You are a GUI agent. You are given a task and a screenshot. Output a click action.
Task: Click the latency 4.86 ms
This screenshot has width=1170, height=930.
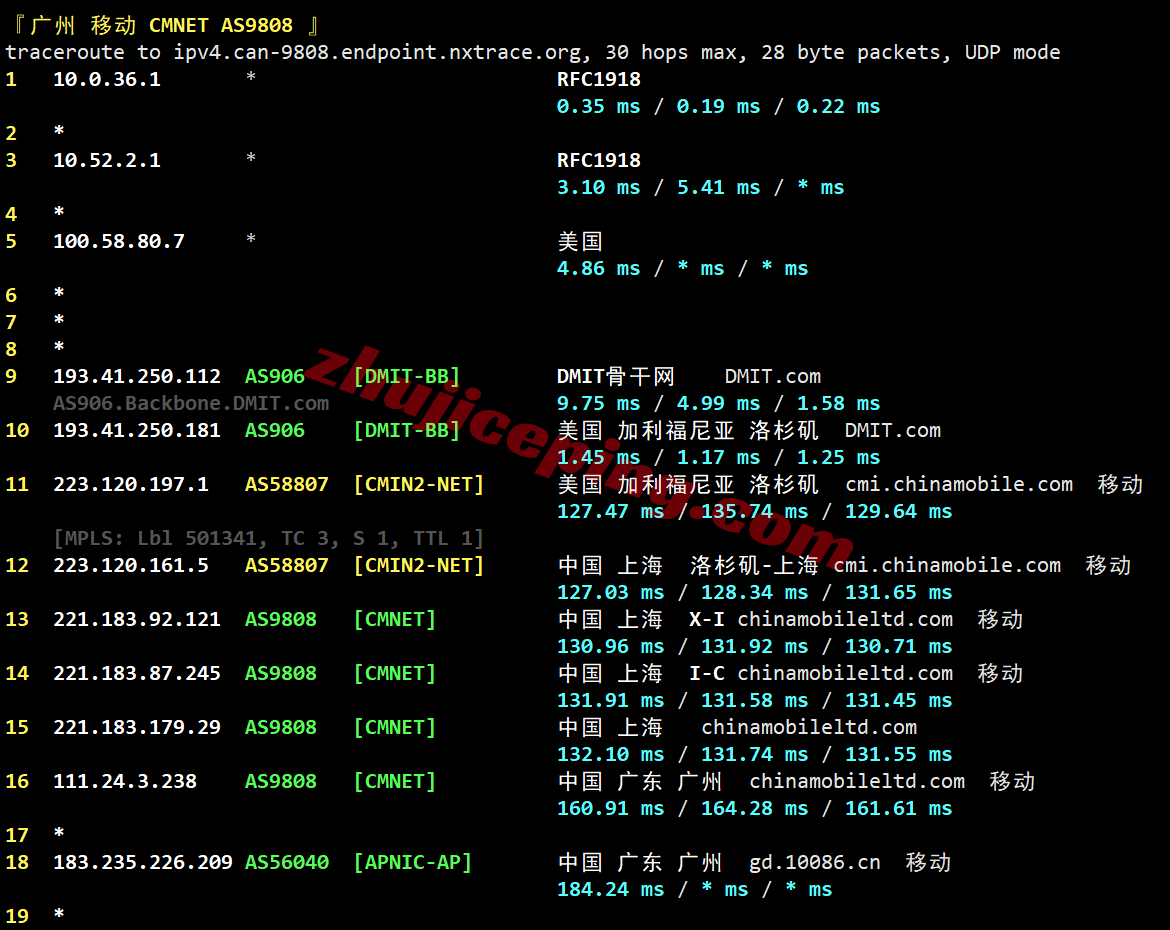point(598,269)
